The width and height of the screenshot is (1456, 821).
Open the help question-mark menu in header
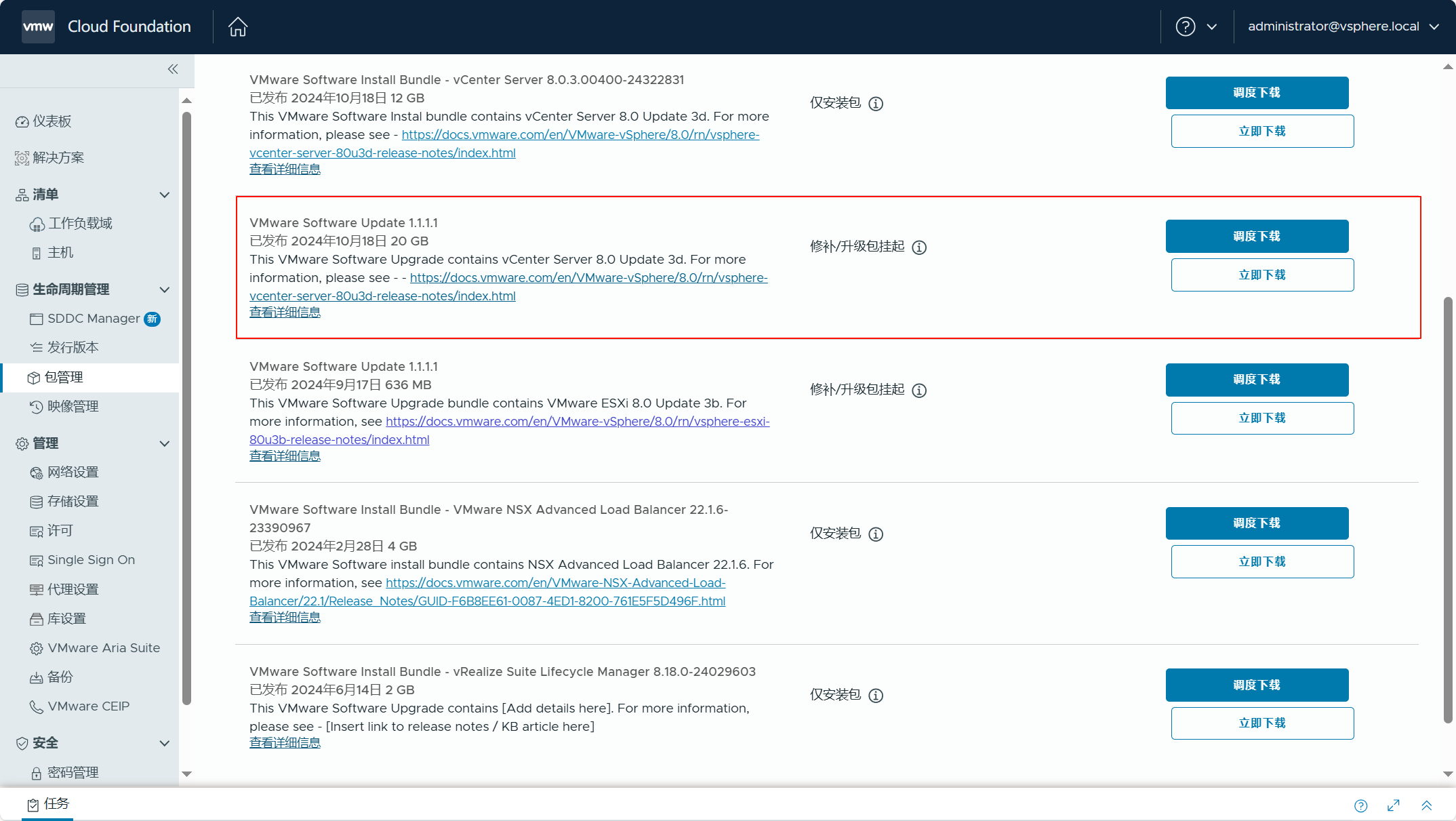pos(1185,26)
